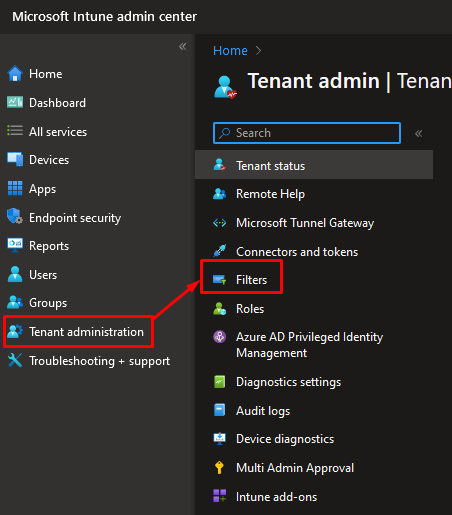Click the Azure AD Privileged Identity icon

(220, 337)
